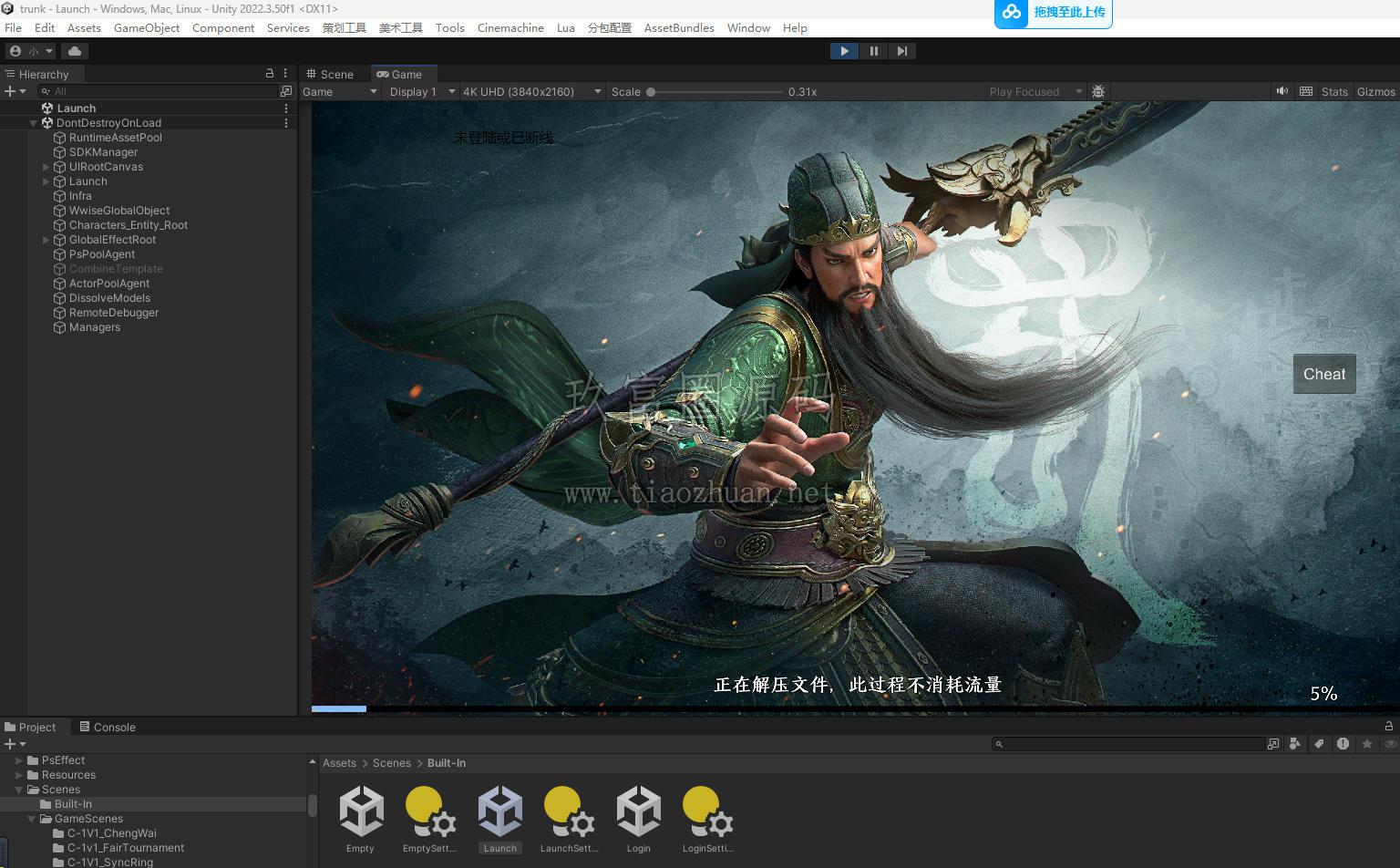Click the blue loading progress bar
Image resolution: width=1400 pixels, height=868 pixels.
pos(339,708)
